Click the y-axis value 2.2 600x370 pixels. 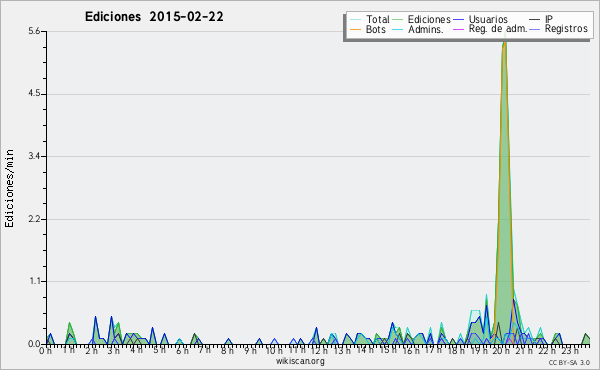coord(34,219)
